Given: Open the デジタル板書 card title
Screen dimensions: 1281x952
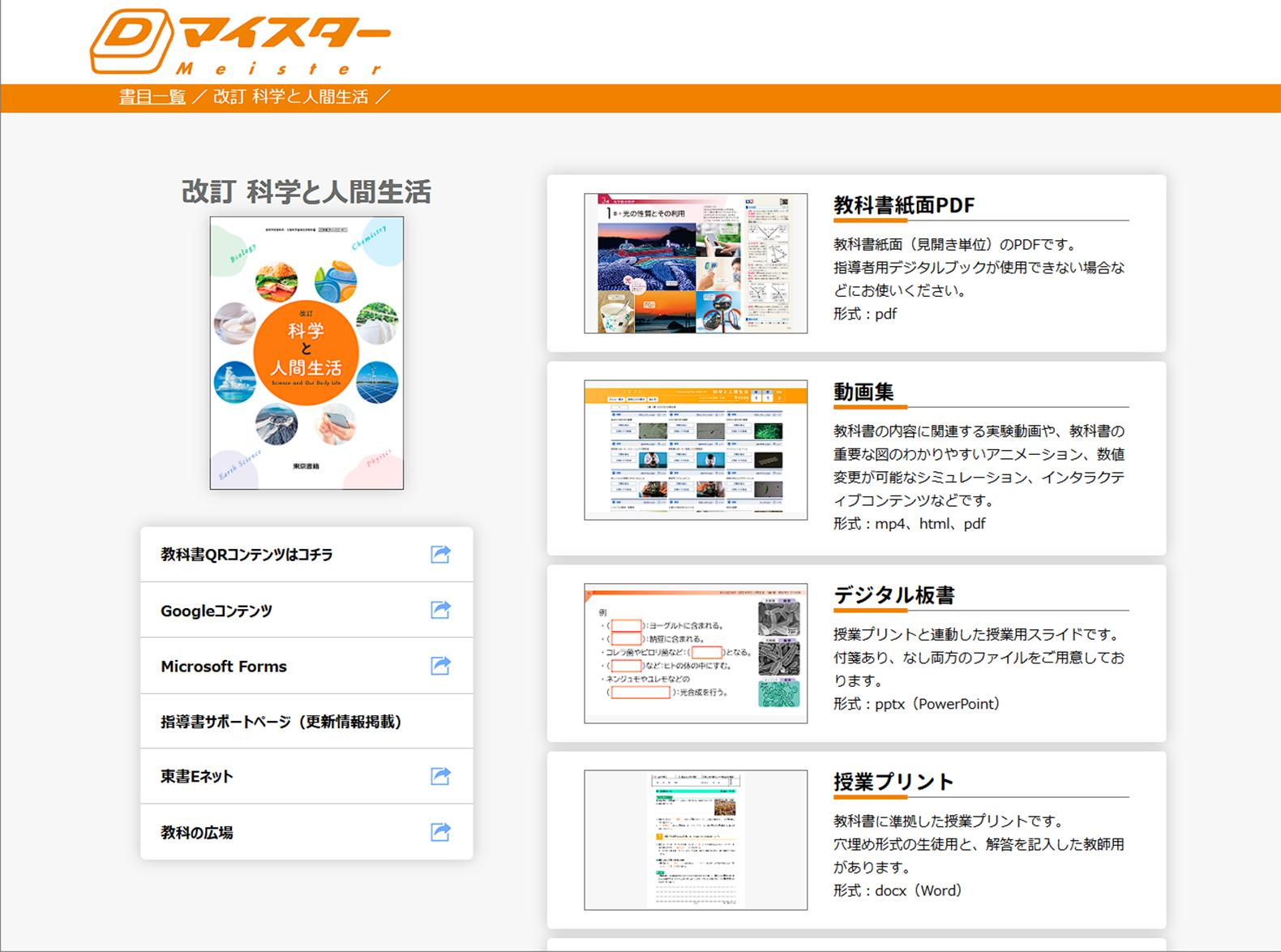Looking at the screenshot, I should click(894, 595).
